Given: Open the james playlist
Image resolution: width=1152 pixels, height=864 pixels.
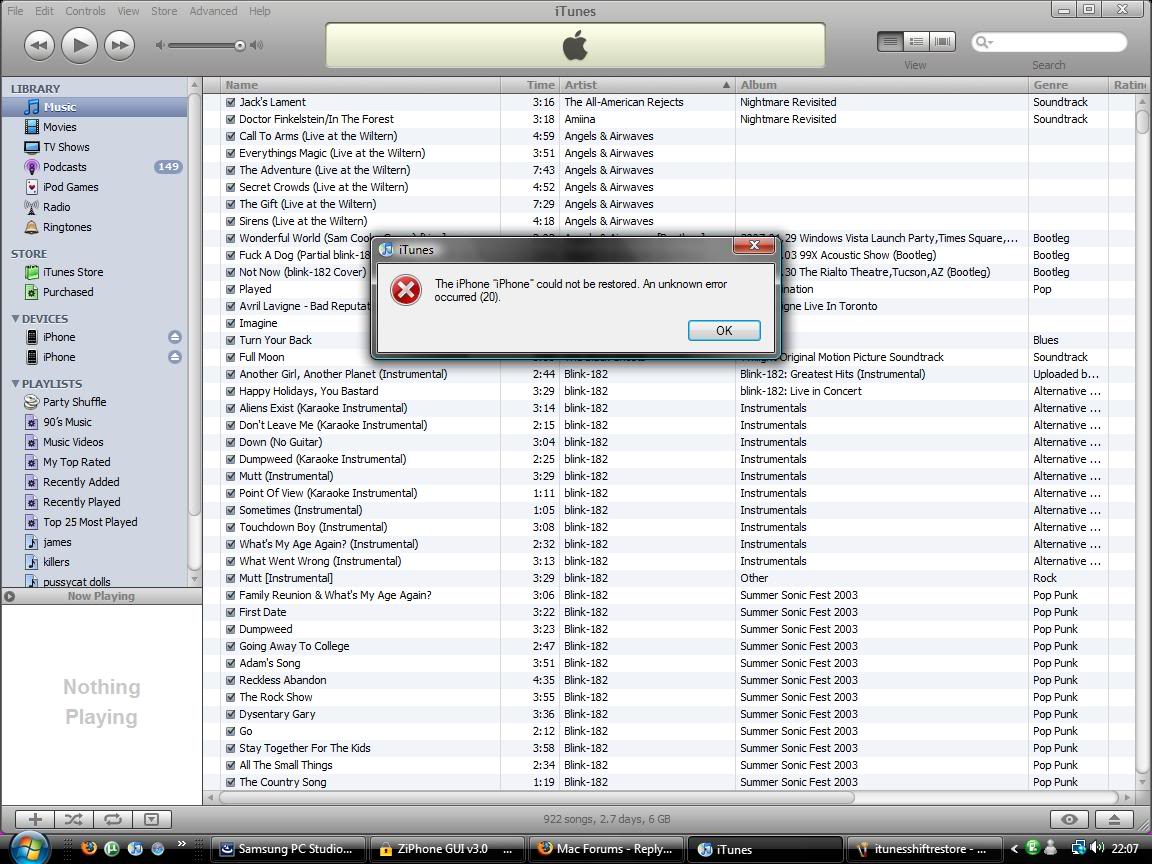Looking at the screenshot, I should [x=57, y=542].
